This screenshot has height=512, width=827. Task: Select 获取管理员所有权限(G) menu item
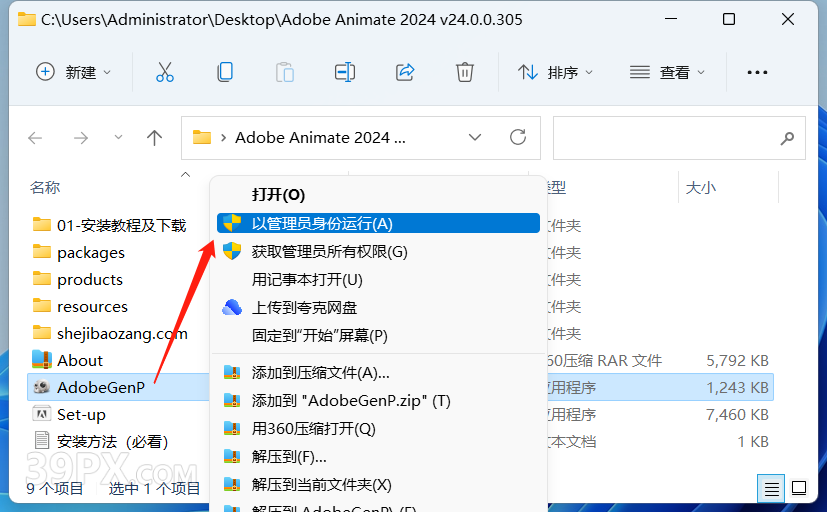[x=378, y=252]
